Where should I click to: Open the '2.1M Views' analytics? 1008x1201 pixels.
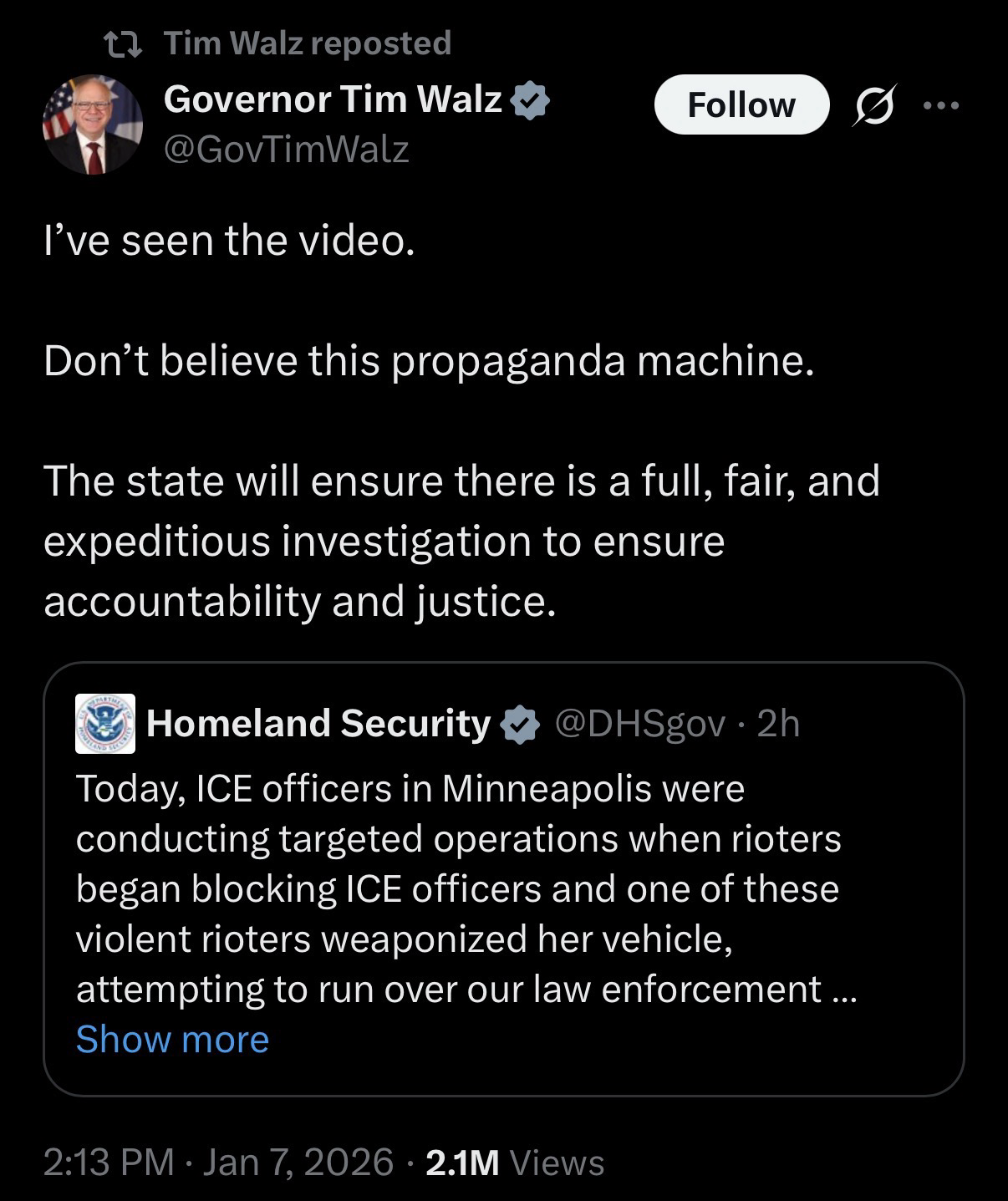515,1162
